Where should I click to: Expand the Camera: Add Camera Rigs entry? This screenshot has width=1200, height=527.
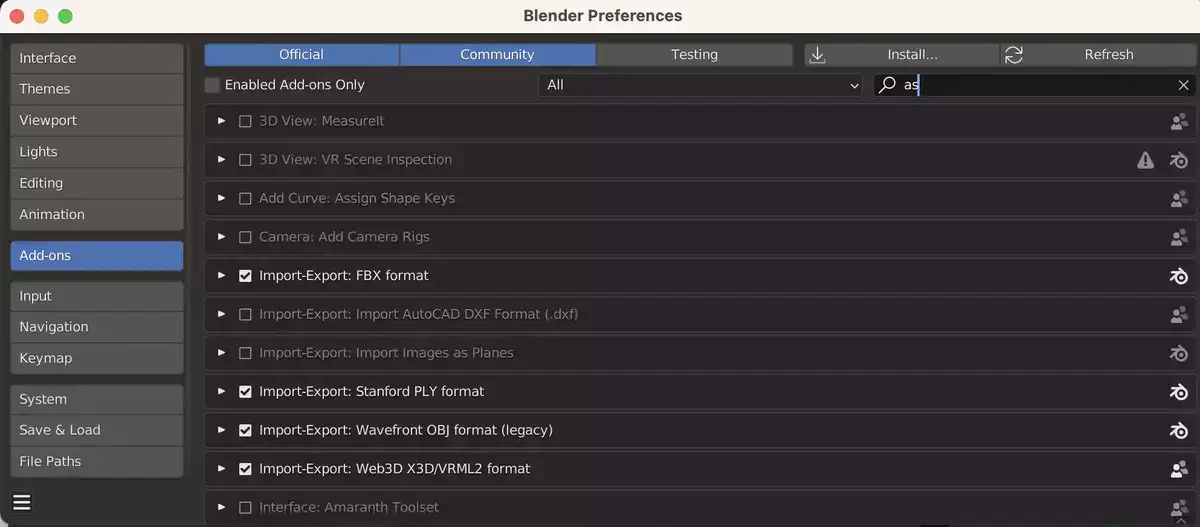[x=222, y=237]
